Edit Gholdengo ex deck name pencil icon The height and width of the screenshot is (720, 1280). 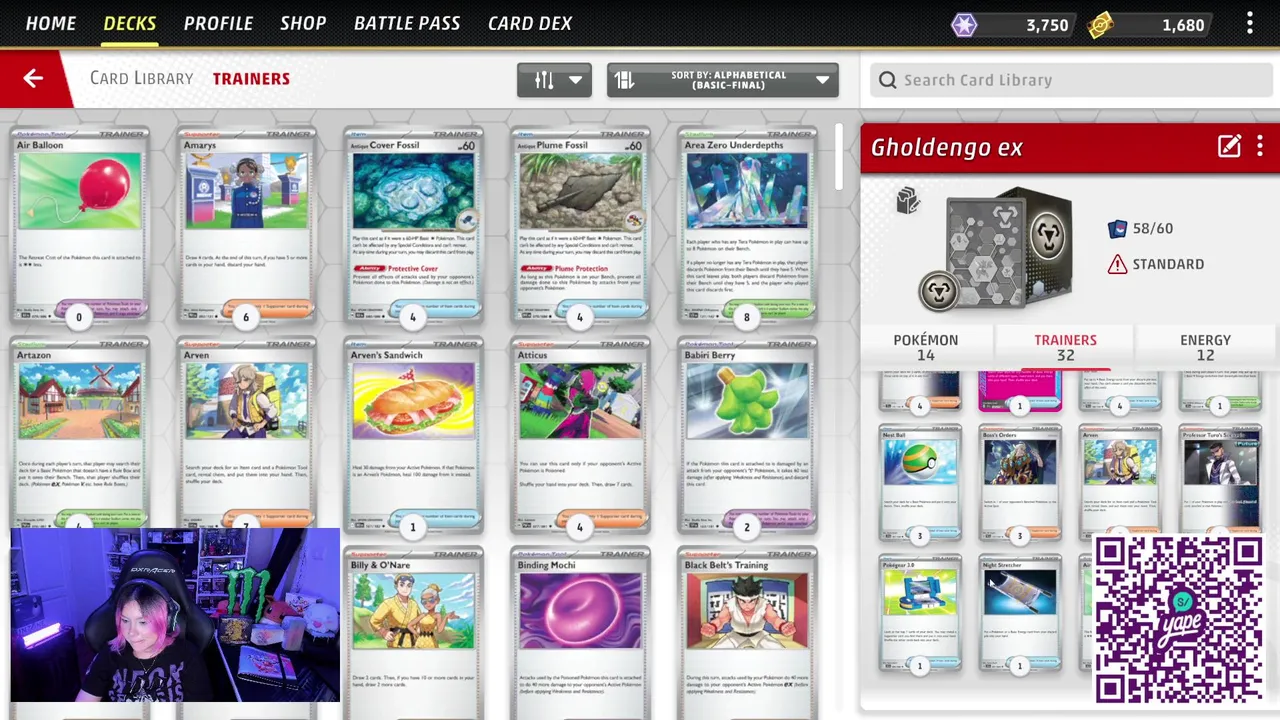[x=1229, y=147]
